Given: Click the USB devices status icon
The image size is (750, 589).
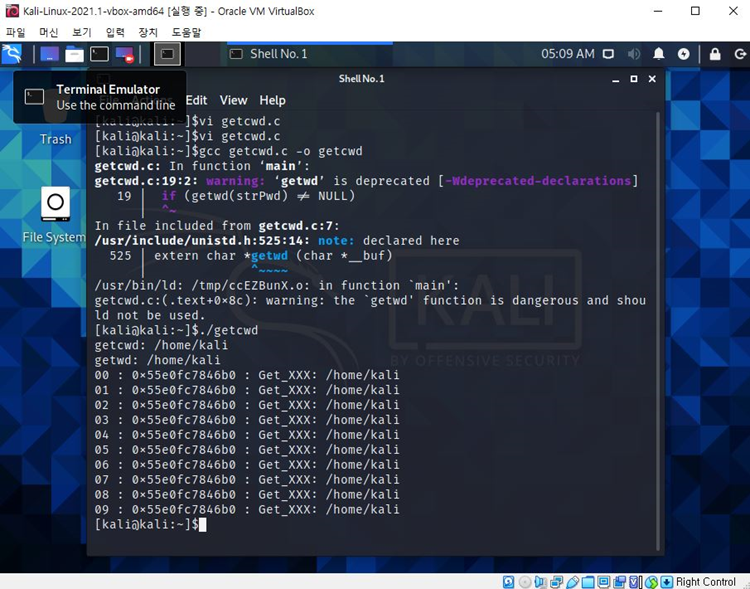Looking at the screenshot, I should (x=572, y=582).
